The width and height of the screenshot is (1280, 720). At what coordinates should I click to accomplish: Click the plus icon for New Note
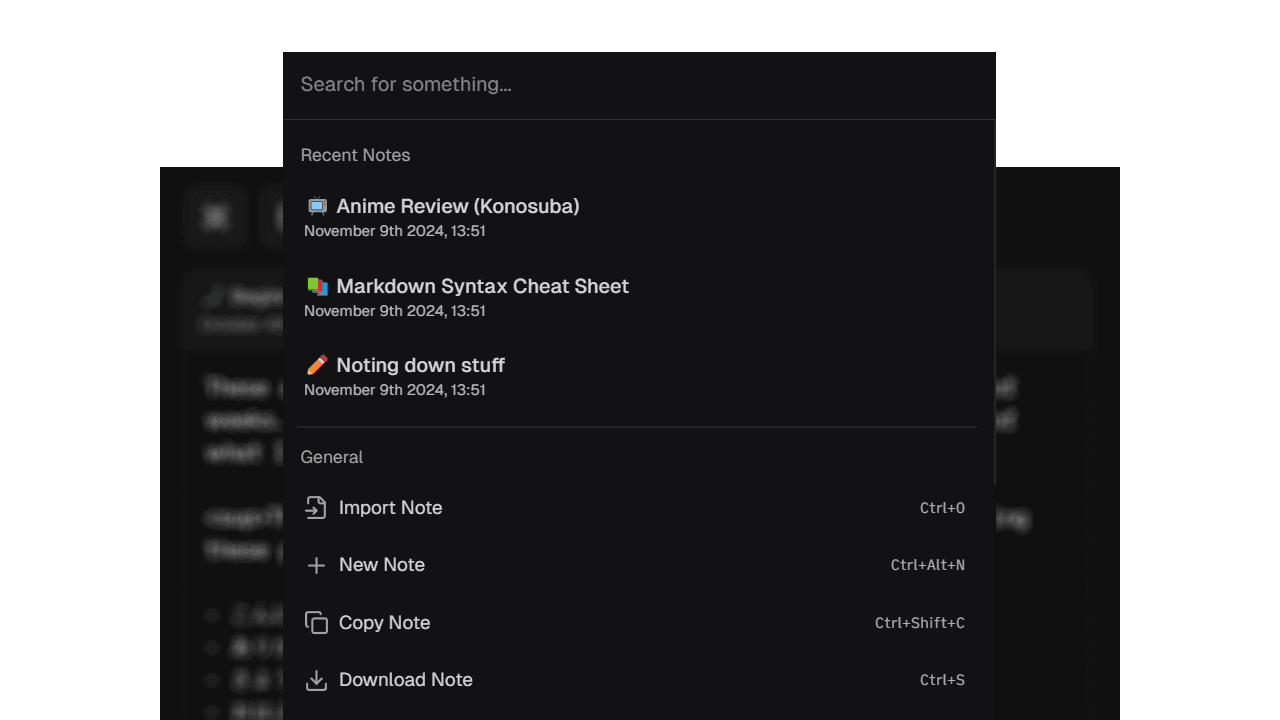point(316,566)
